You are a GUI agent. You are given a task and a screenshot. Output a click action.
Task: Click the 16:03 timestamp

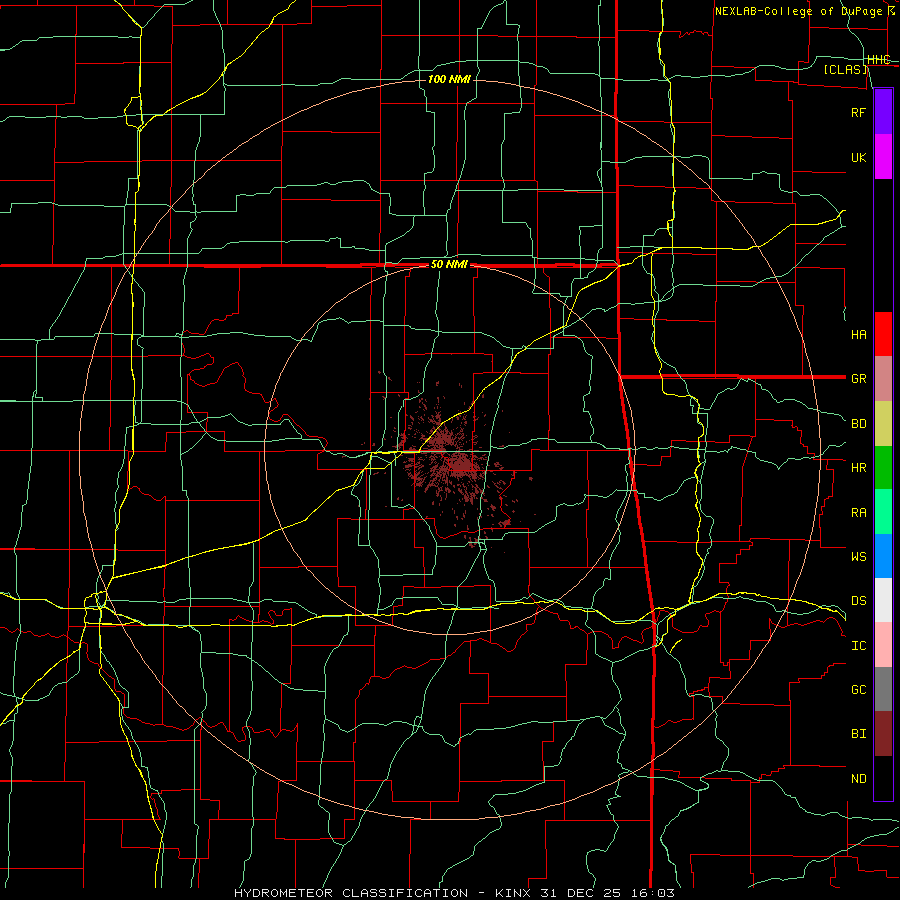(x=655, y=893)
